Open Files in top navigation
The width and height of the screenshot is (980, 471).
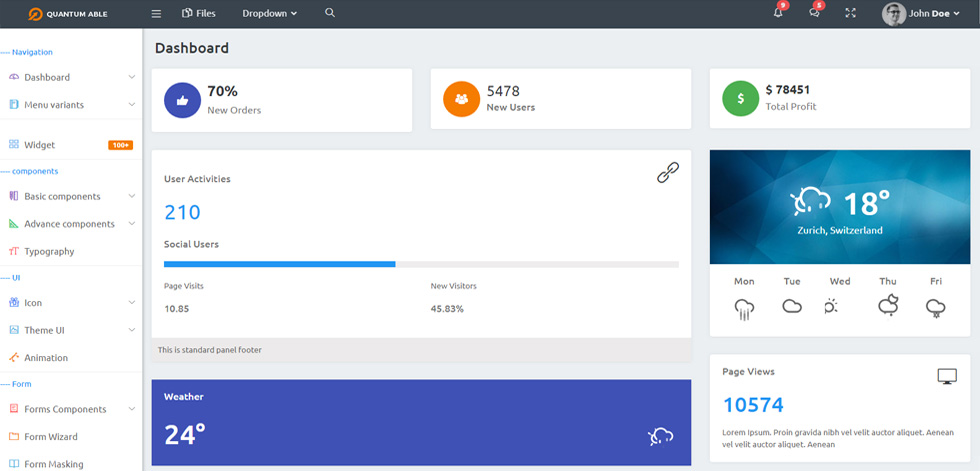tap(199, 13)
